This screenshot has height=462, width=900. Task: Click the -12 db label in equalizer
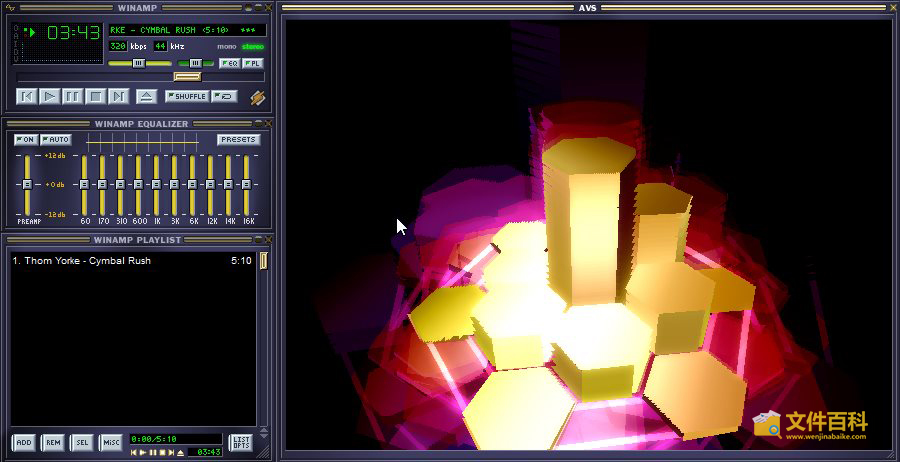pos(54,214)
